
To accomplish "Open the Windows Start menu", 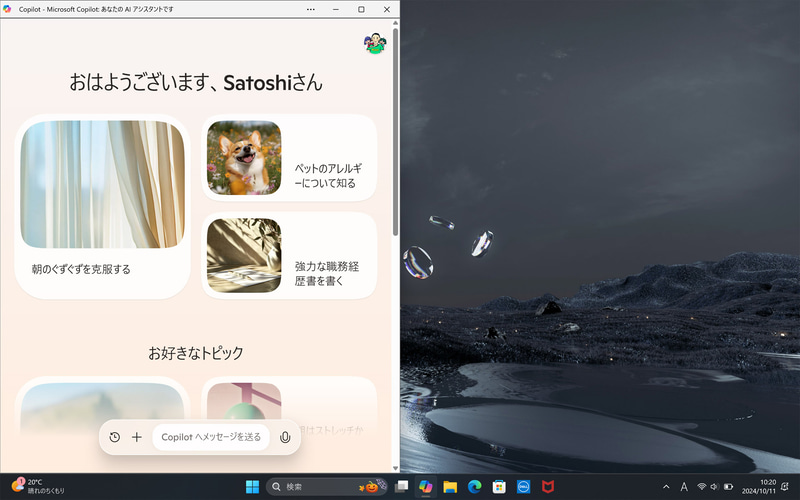I will tap(253, 487).
